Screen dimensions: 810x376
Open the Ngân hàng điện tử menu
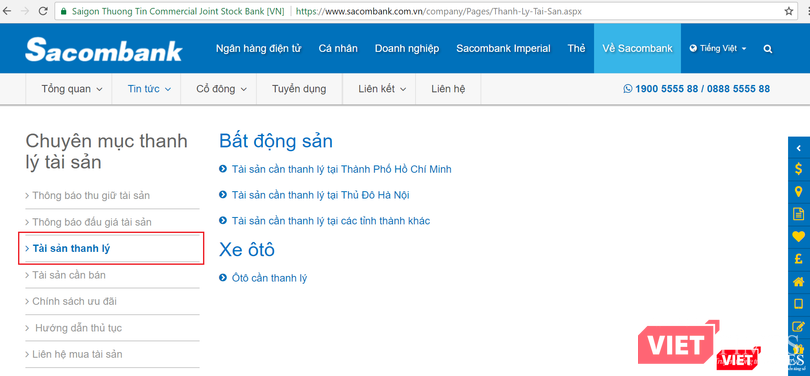coord(258,49)
